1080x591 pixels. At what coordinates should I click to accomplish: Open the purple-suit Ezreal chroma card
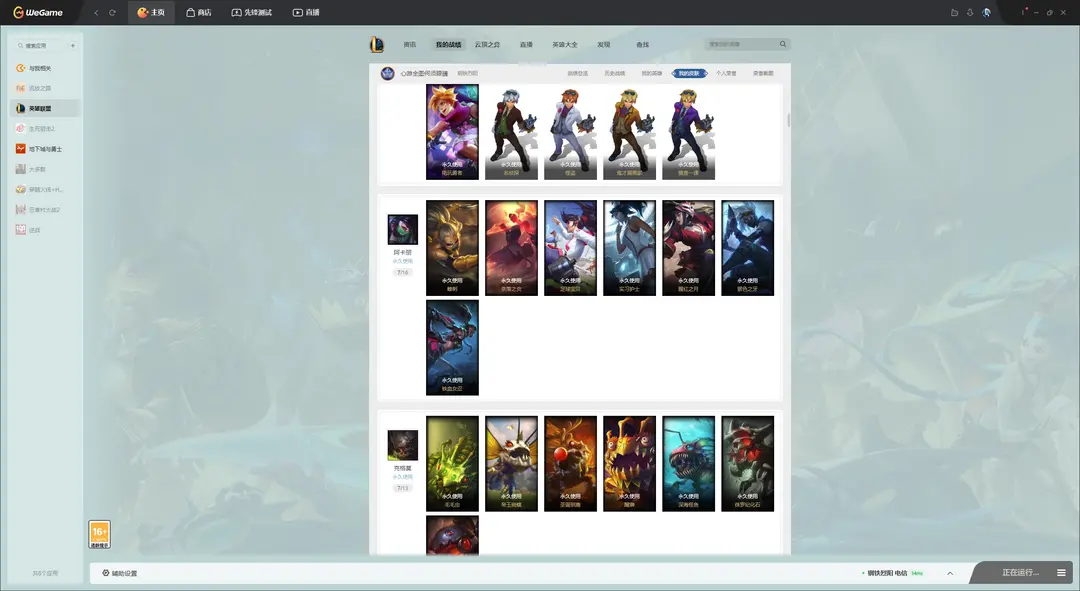(689, 132)
